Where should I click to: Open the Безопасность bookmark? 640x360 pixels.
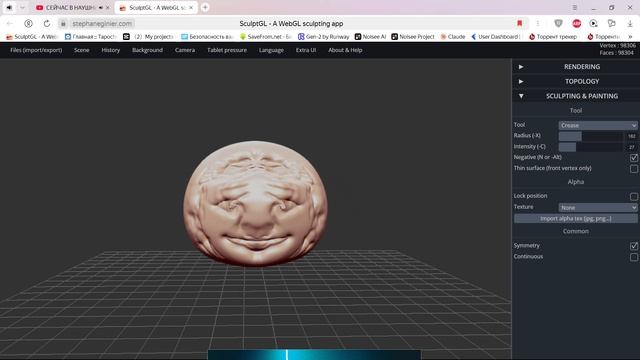click(207, 37)
